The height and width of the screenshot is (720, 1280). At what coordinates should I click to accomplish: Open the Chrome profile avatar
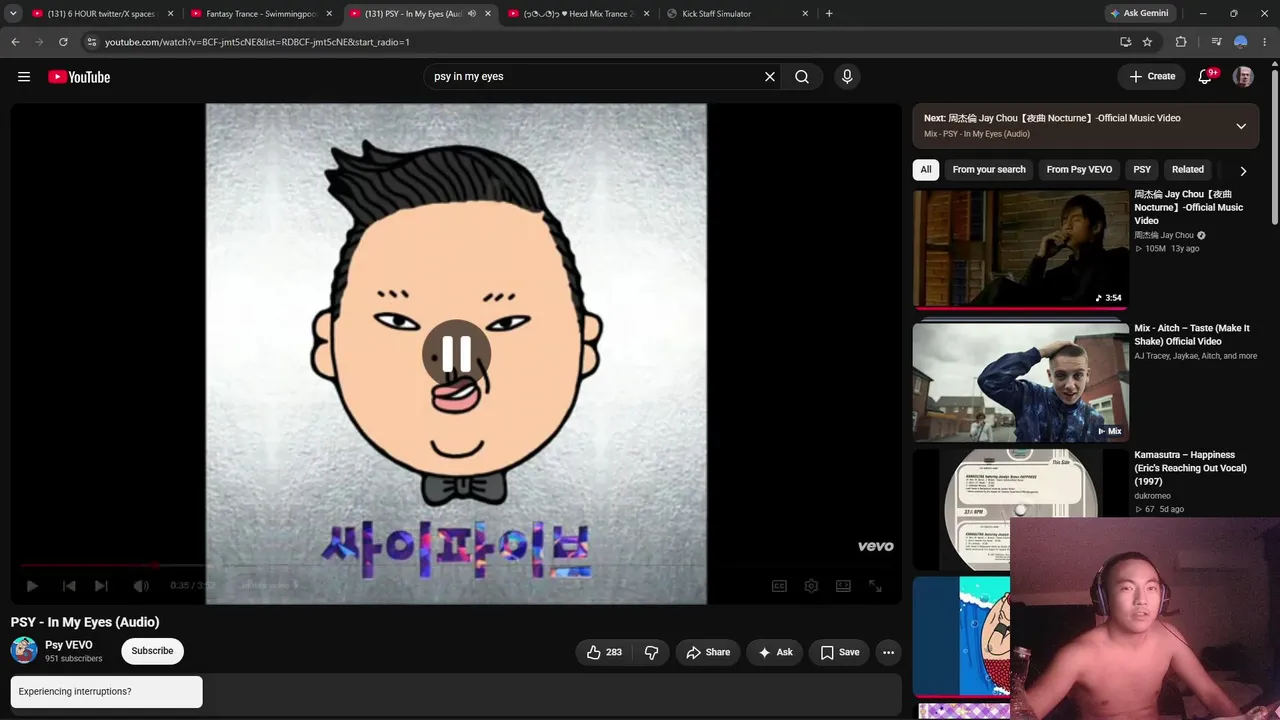point(1240,42)
